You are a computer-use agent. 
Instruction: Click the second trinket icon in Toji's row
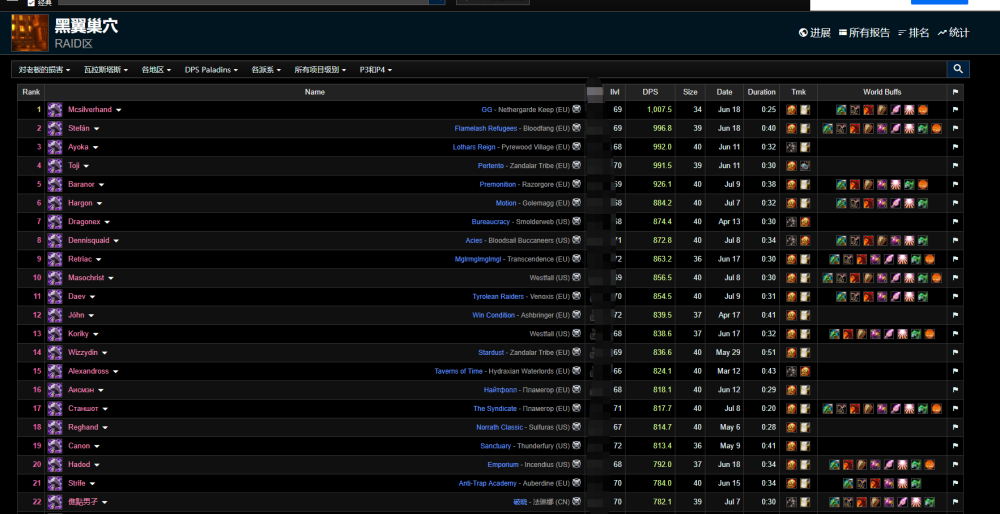(x=805, y=166)
